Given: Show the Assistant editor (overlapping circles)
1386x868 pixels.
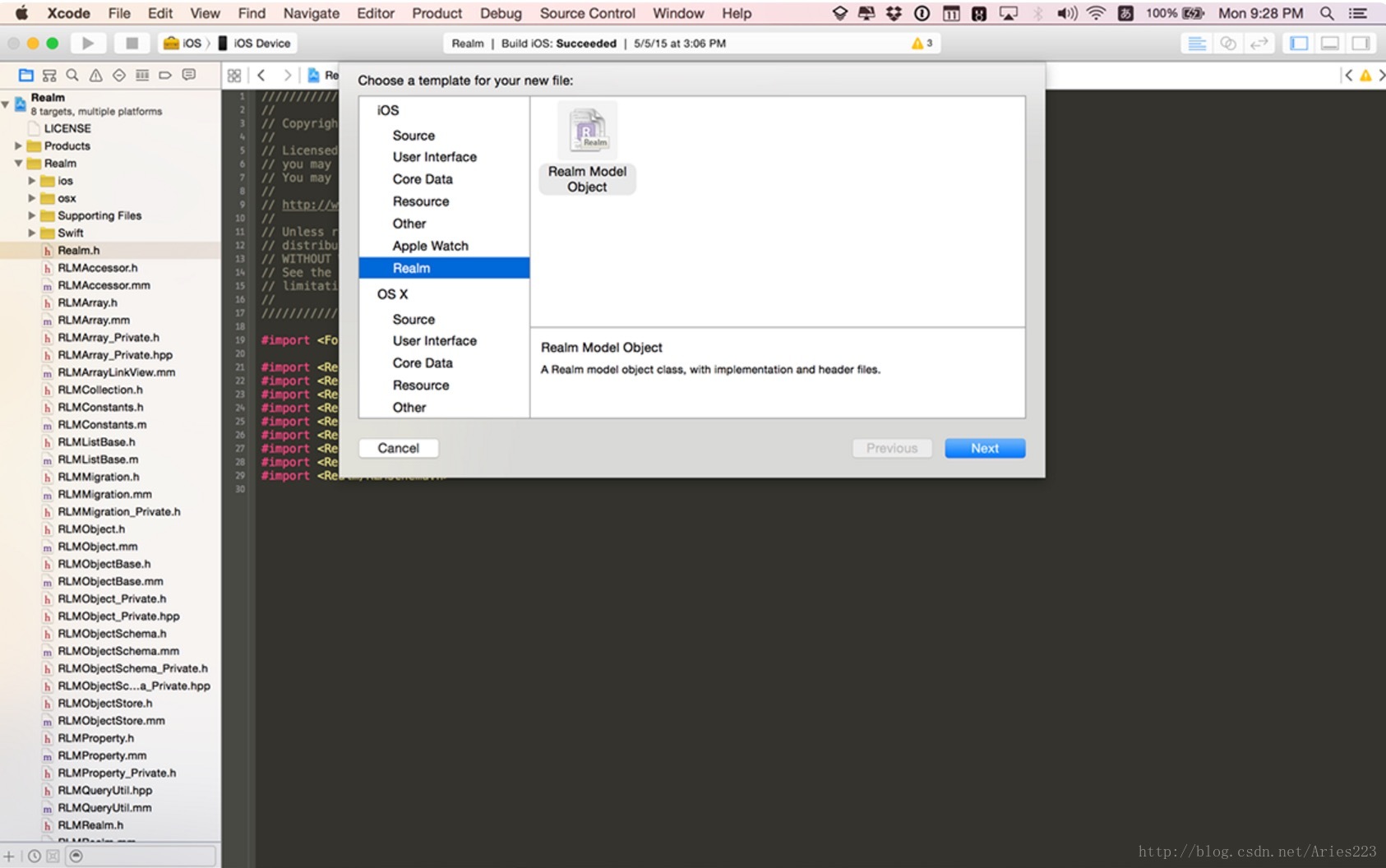Looking at the screenshot, I should pyautogui.click(x=1228, y=44).
